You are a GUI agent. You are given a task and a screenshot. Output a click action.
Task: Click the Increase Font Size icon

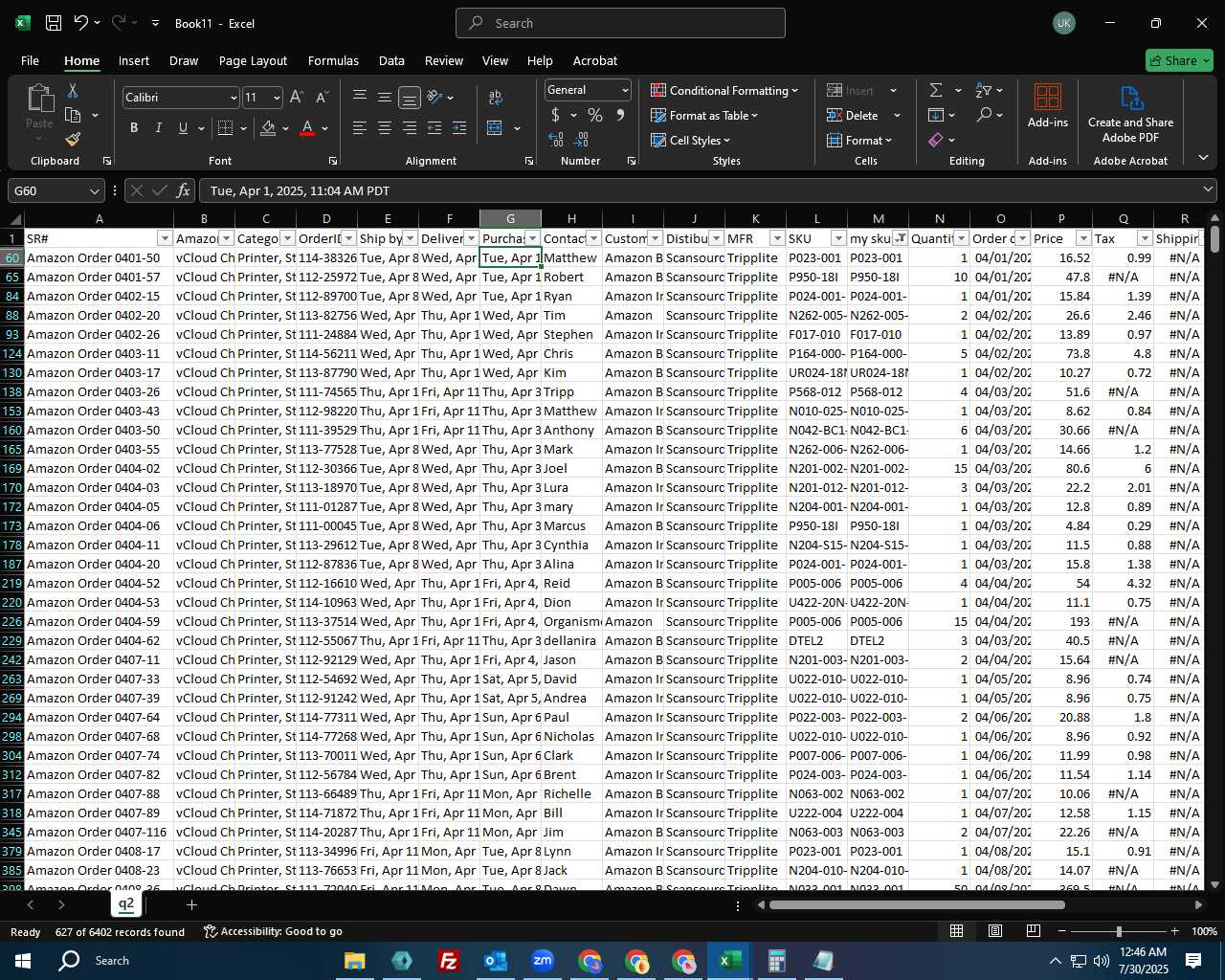tap(297, 98)
